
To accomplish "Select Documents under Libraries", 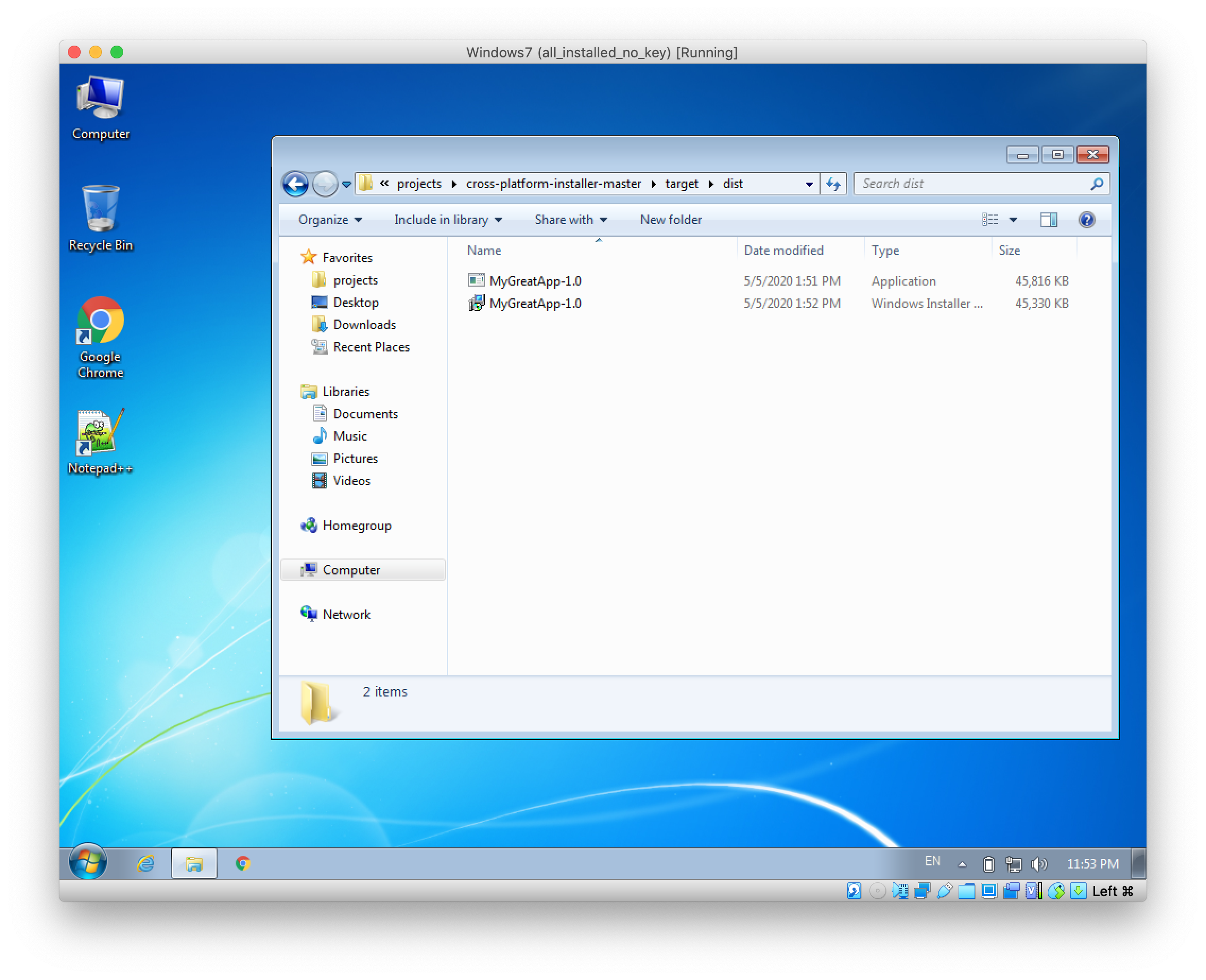I will pyautogui.click(x=365, y=414).
